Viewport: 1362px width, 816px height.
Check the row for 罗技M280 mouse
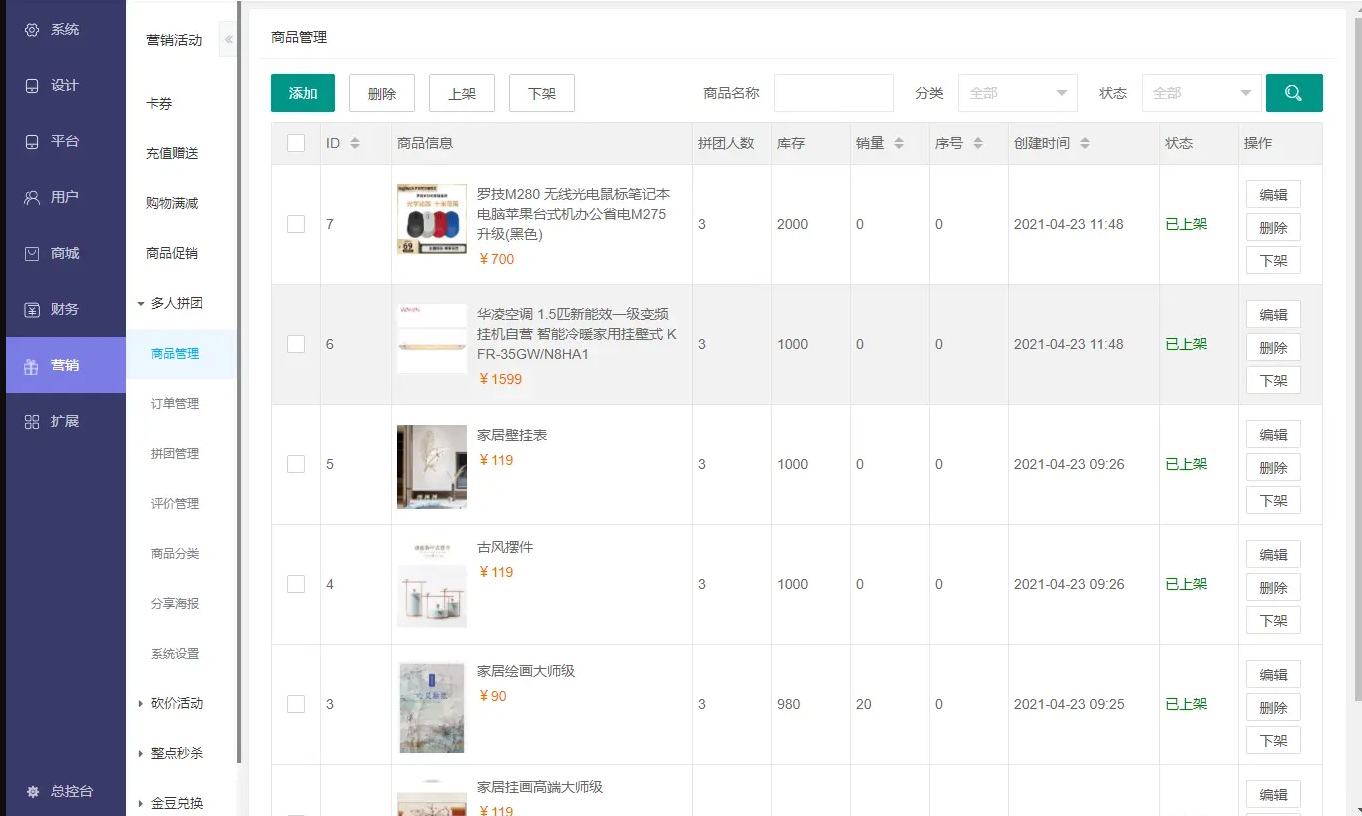pos(296,224)
